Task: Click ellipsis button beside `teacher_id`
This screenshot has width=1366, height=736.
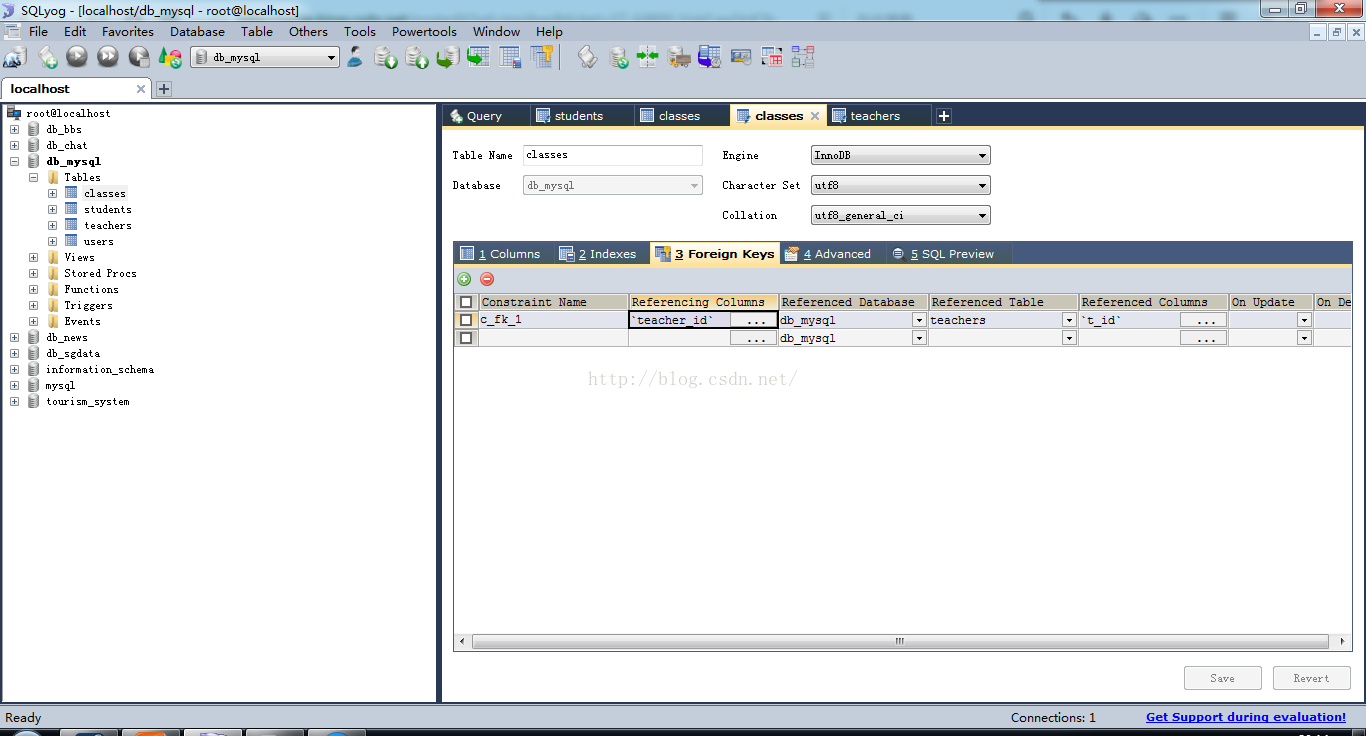Action: click(753, 320)
